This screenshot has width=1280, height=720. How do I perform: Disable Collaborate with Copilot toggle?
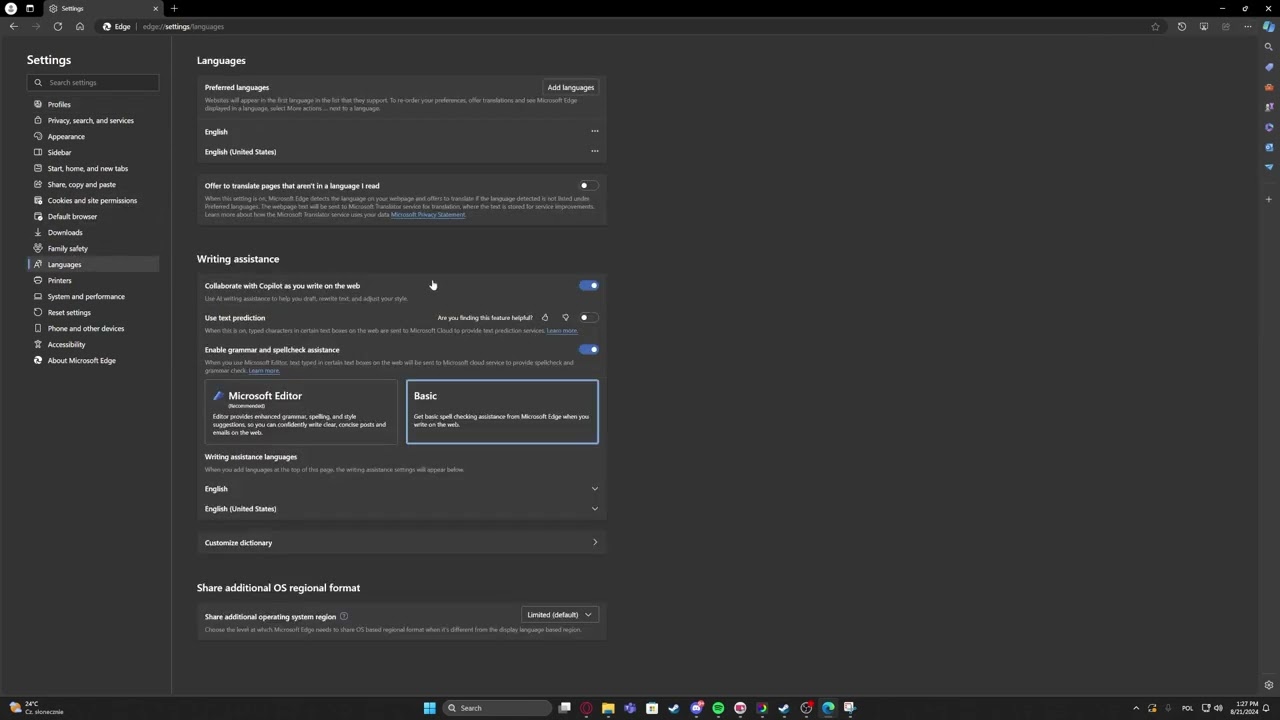588,286
